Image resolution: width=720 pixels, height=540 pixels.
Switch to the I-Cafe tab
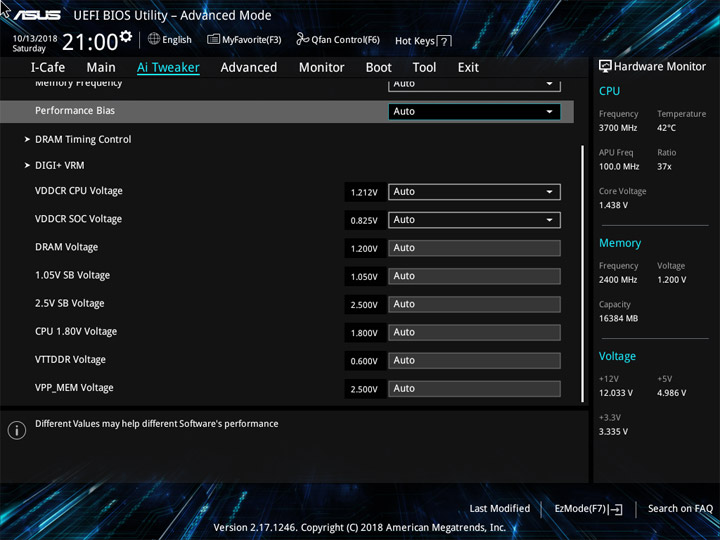tap(48, 68)
